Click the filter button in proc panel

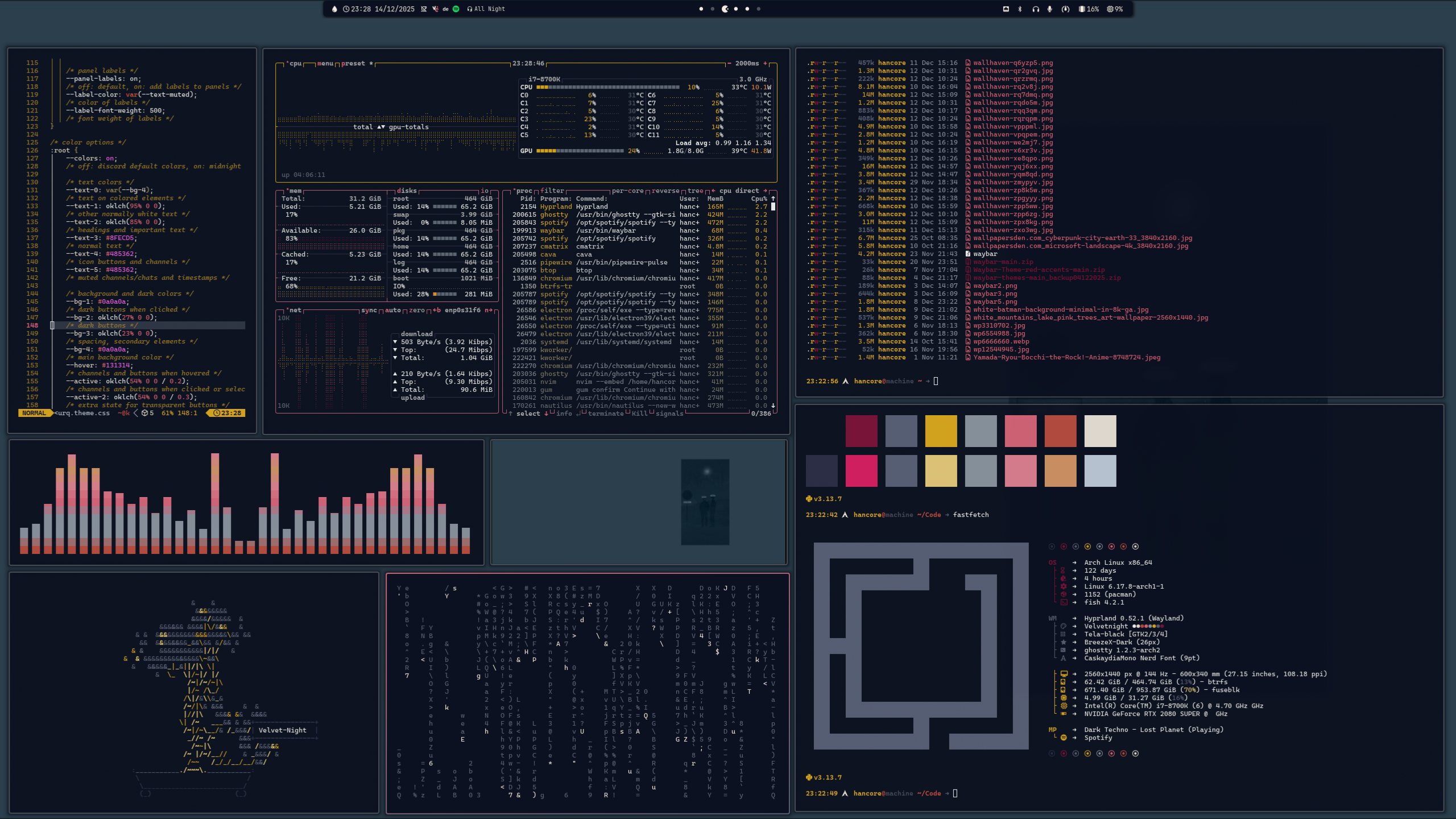click(552, 191)
